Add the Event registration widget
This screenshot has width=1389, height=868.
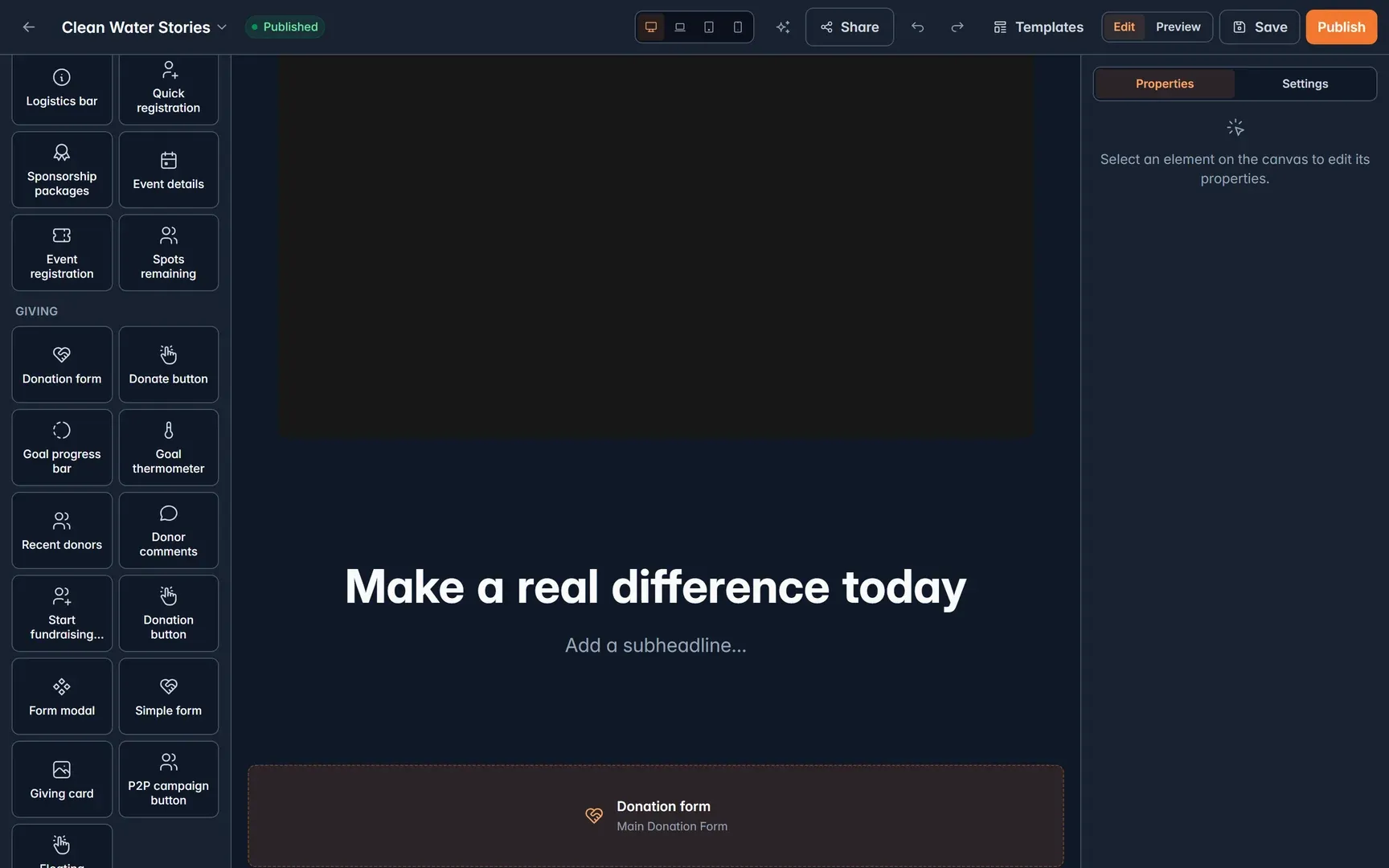click(62, 253)
